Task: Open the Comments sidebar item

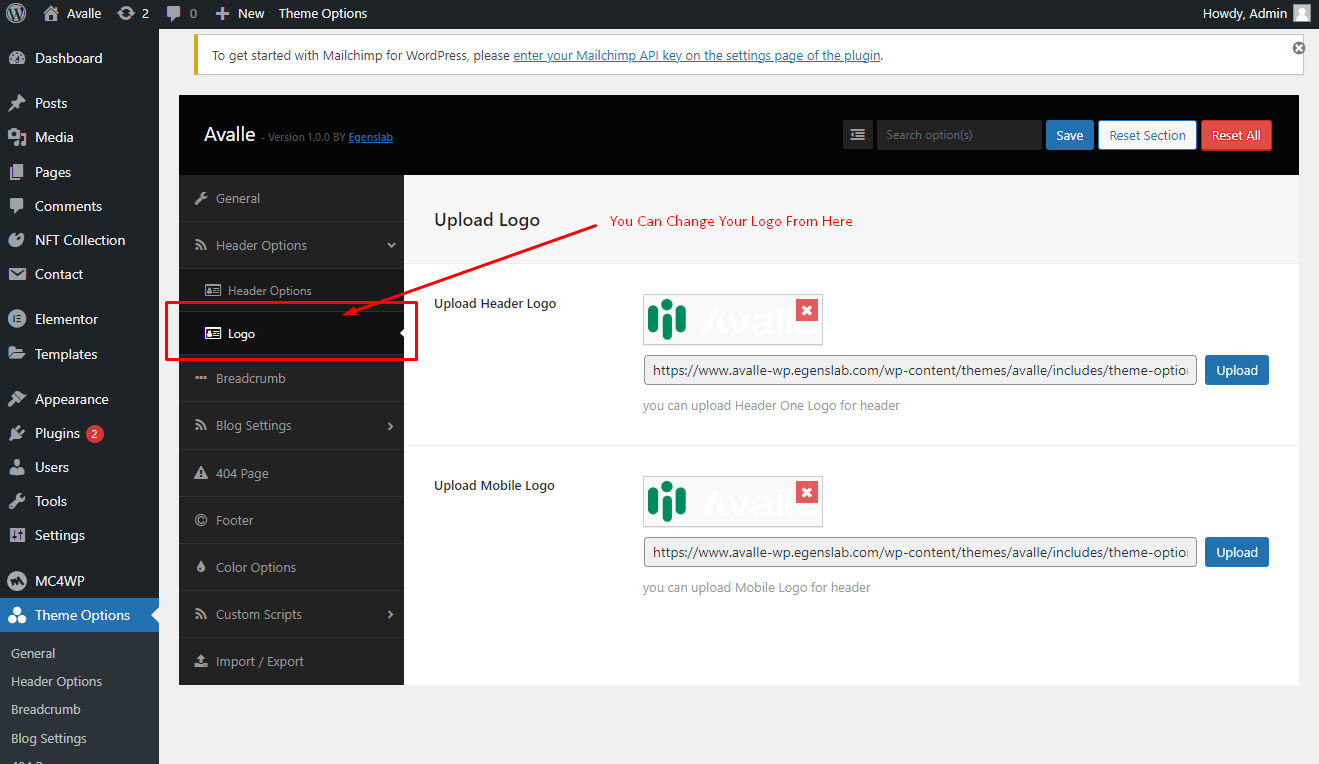Action: click(79, 206)
